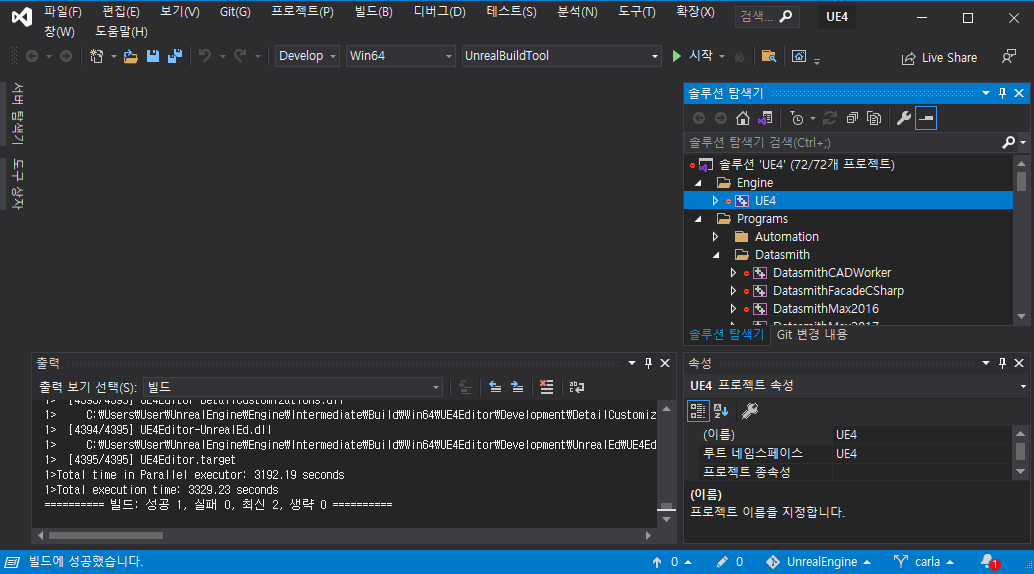
Task: Open the 도구 상자 side tab
Action: pyautogui.click(x=18, y=185)
